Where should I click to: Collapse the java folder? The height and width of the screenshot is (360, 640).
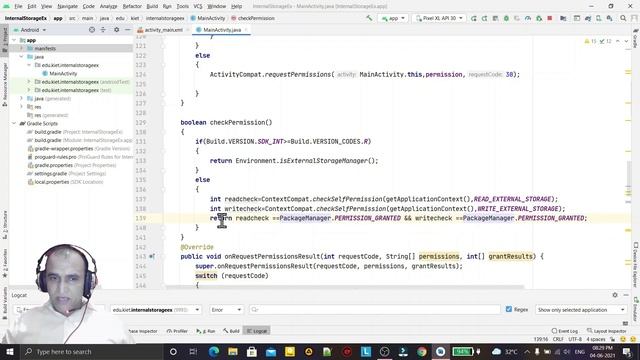pyautogui.click(x=22, y=57)
